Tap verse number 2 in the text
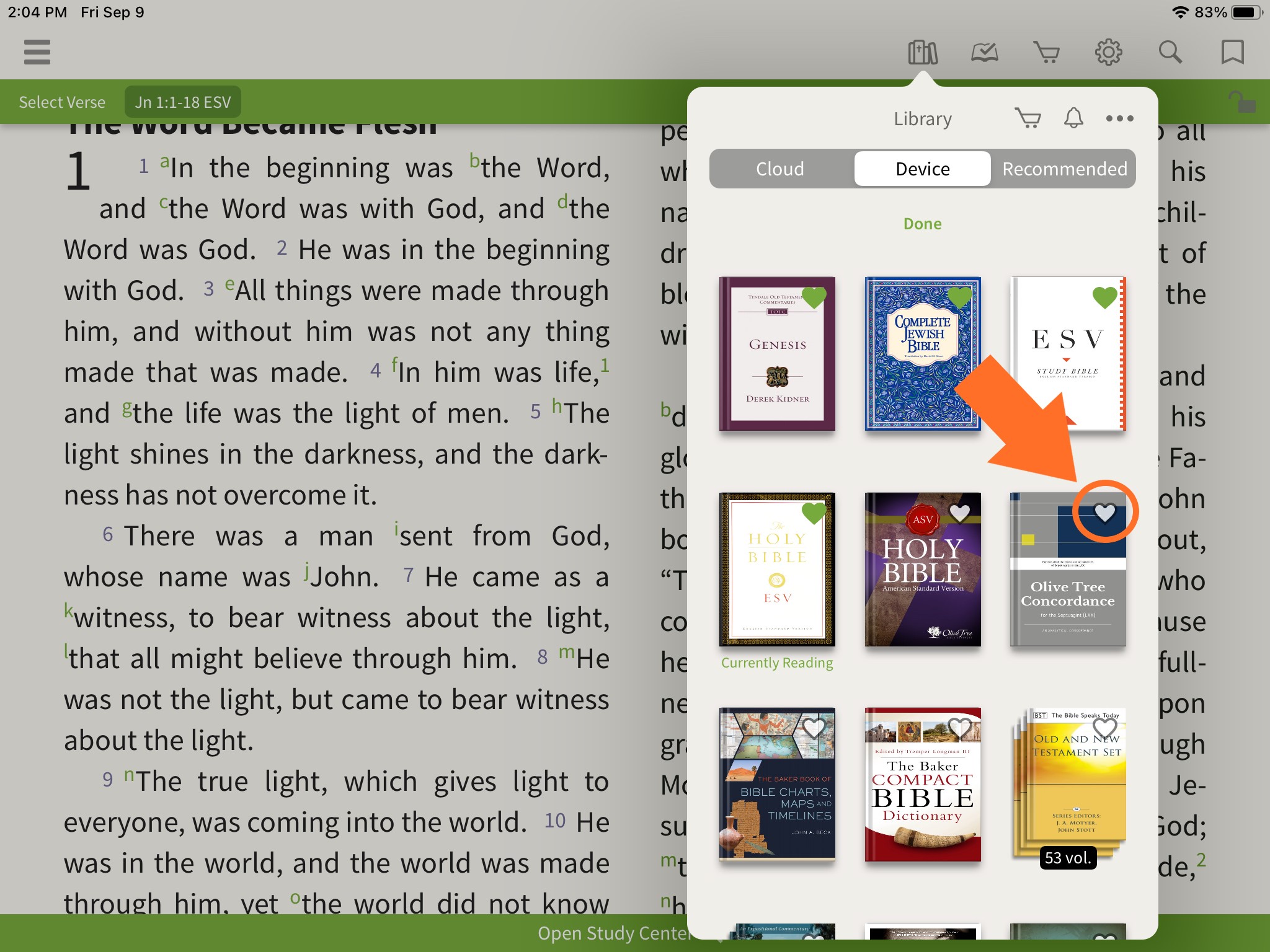Image resolution: width=1270 pixels, height=952 pixels. pyautogui.click(x=282, y=248)
